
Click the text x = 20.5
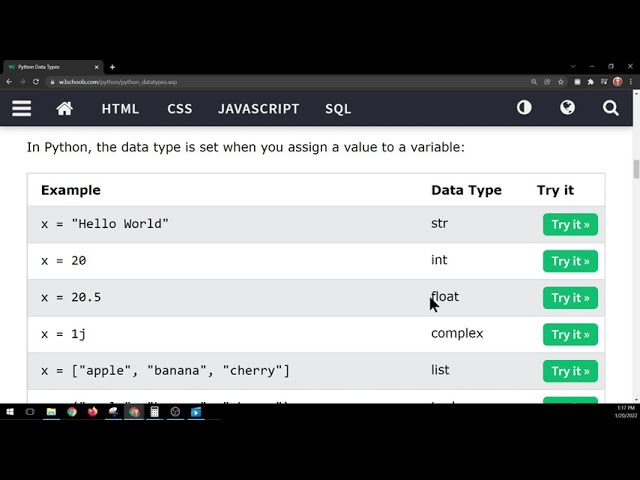tap(71, 297)
